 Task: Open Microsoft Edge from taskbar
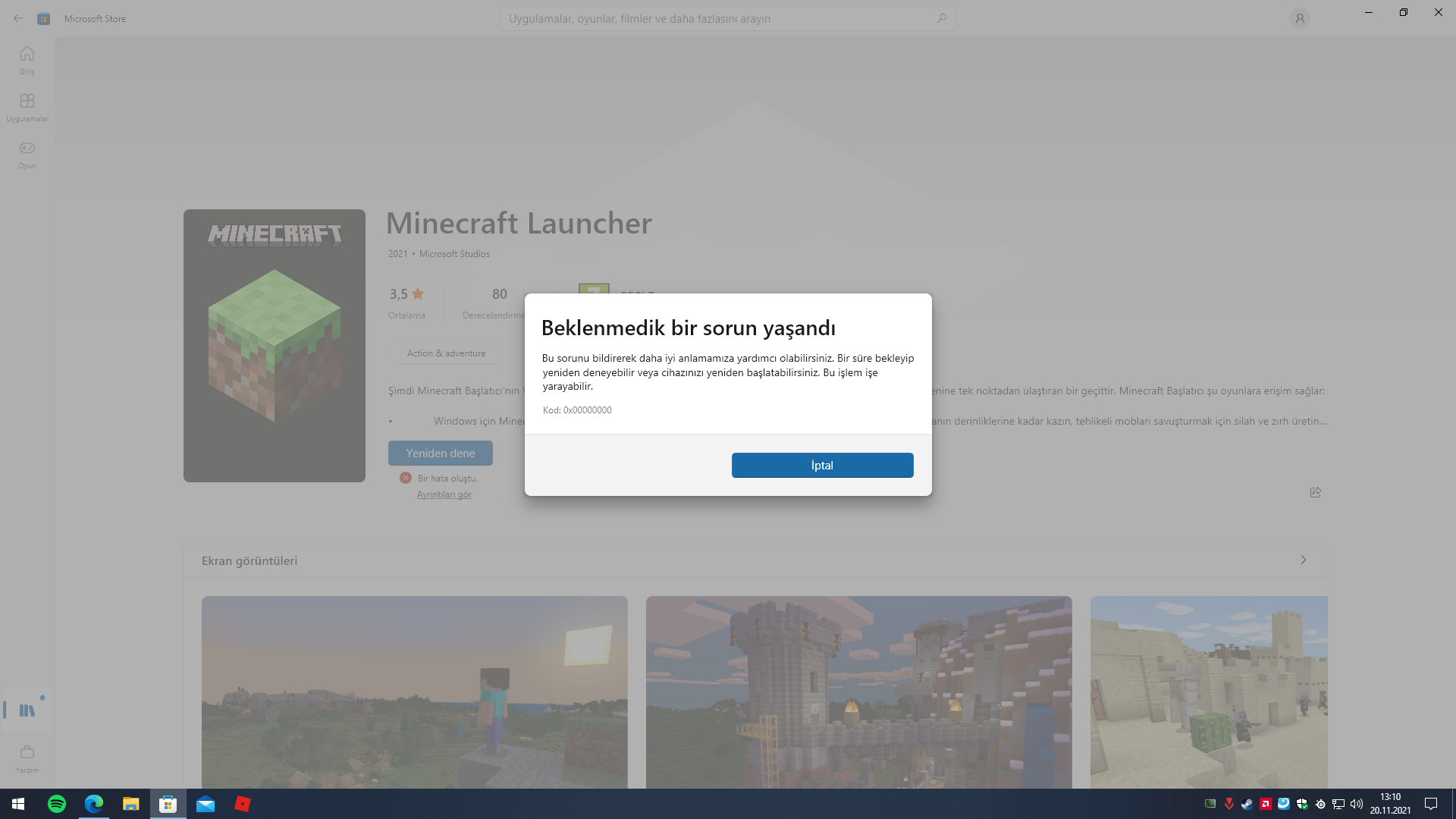94,804
